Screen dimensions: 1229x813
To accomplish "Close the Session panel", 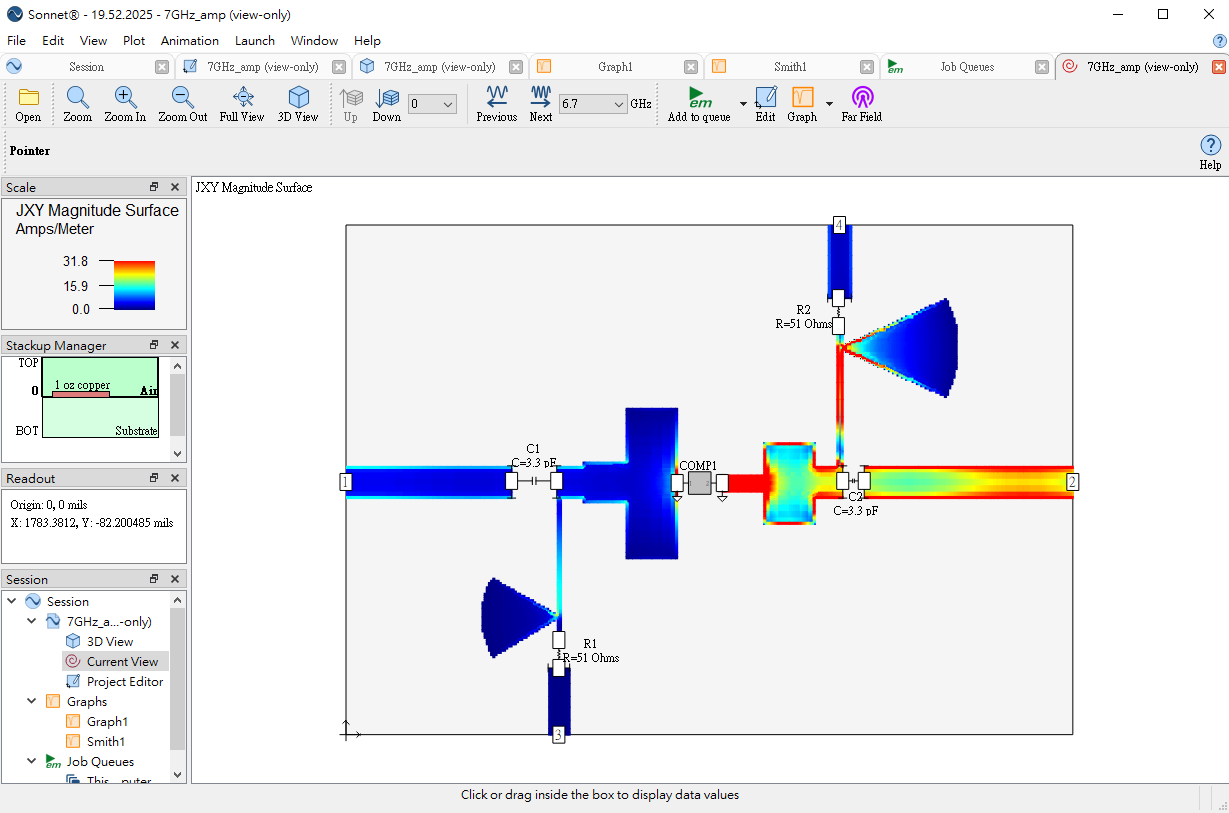I will tap(175, 579).
